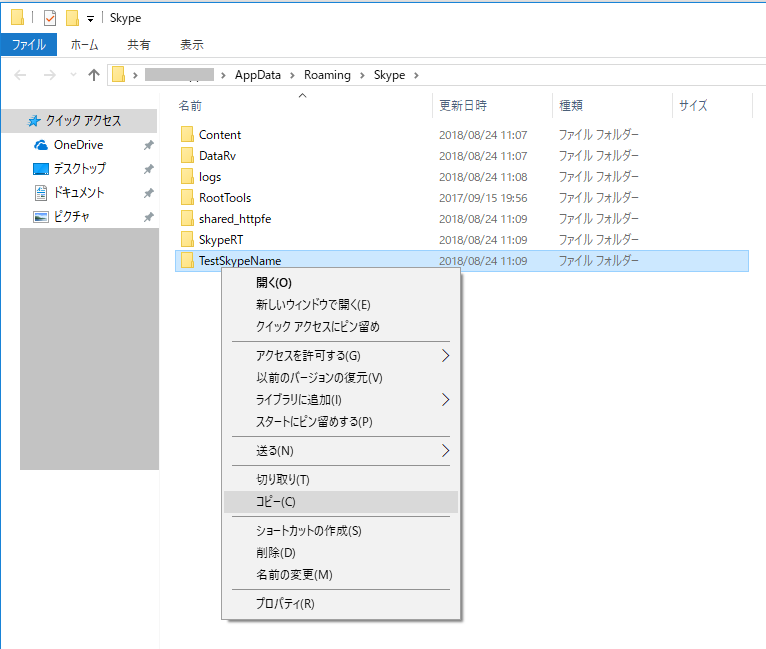Expand ライブラリに追加(I) submenu
Image resolution: width=766 pixels, height=649 pixels.
341,399
